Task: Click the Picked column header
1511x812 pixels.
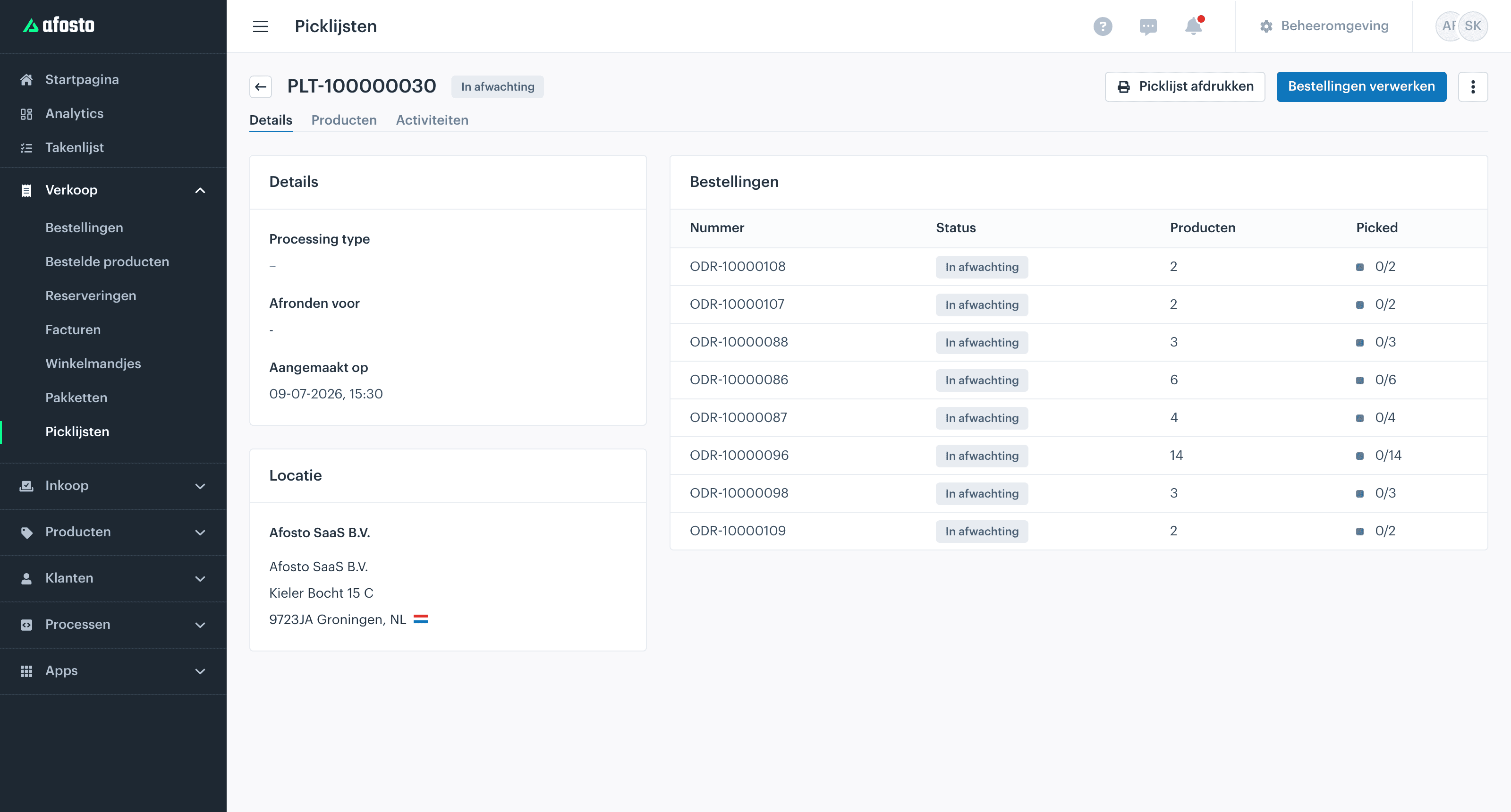Action: point(1377,228)
